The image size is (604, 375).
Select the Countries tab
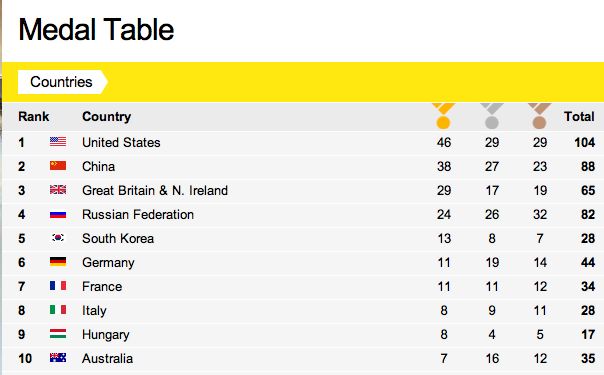click(x=62, y=82)
